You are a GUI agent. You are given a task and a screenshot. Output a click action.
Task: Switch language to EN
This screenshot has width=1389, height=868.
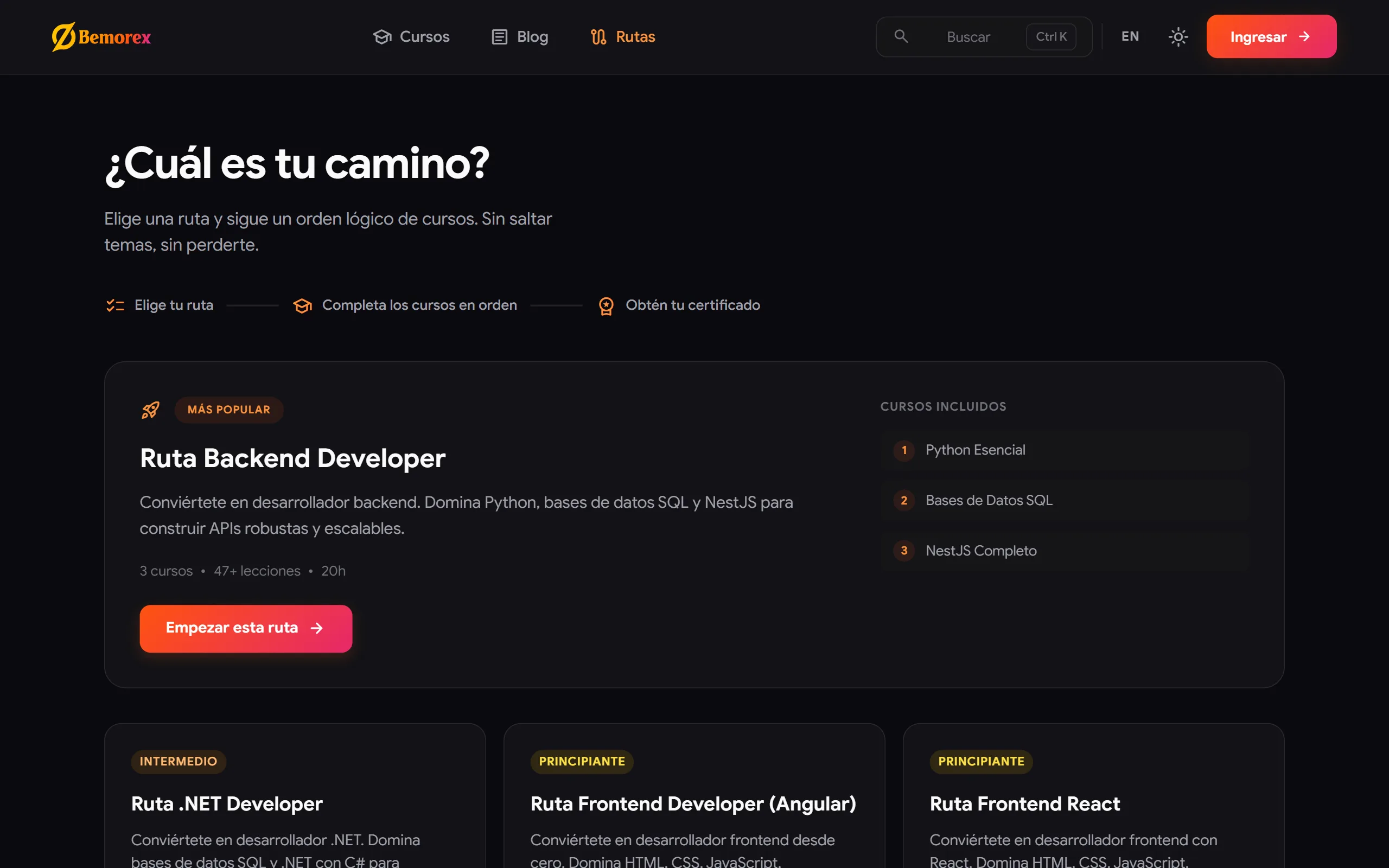click(x=1130, y=36)
